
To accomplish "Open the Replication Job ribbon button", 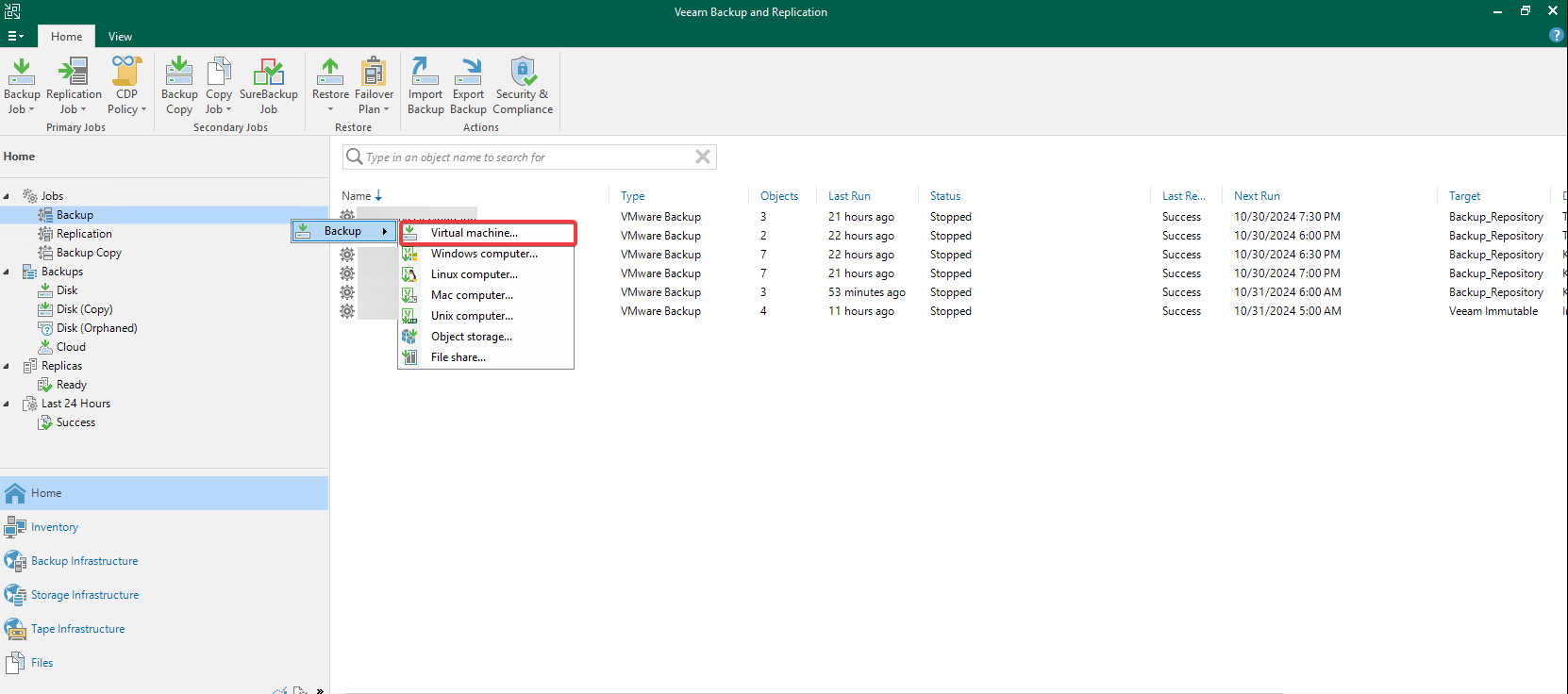I will [74, 85].
